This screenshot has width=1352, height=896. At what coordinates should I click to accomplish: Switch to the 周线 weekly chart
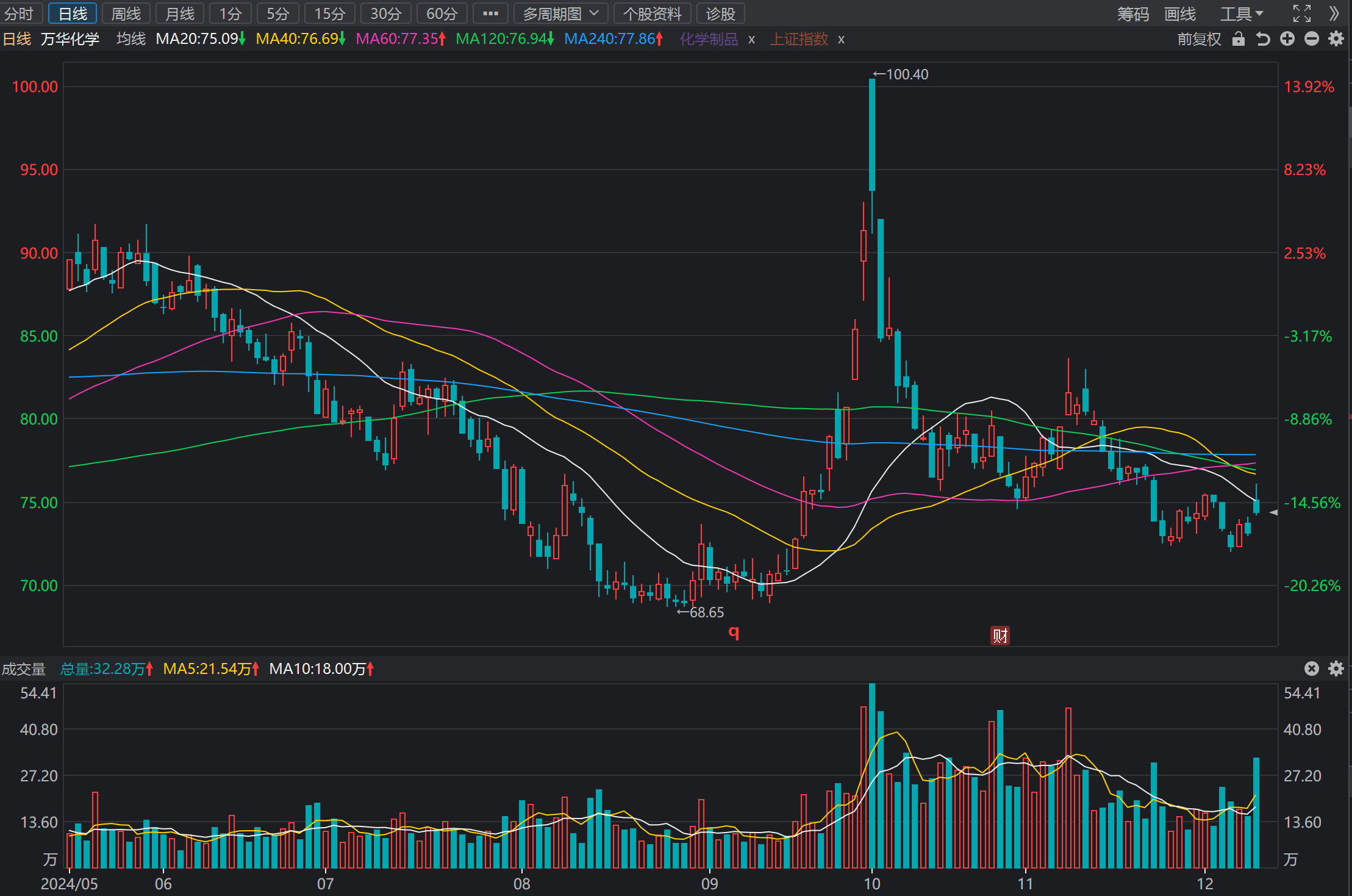[126, 13]
